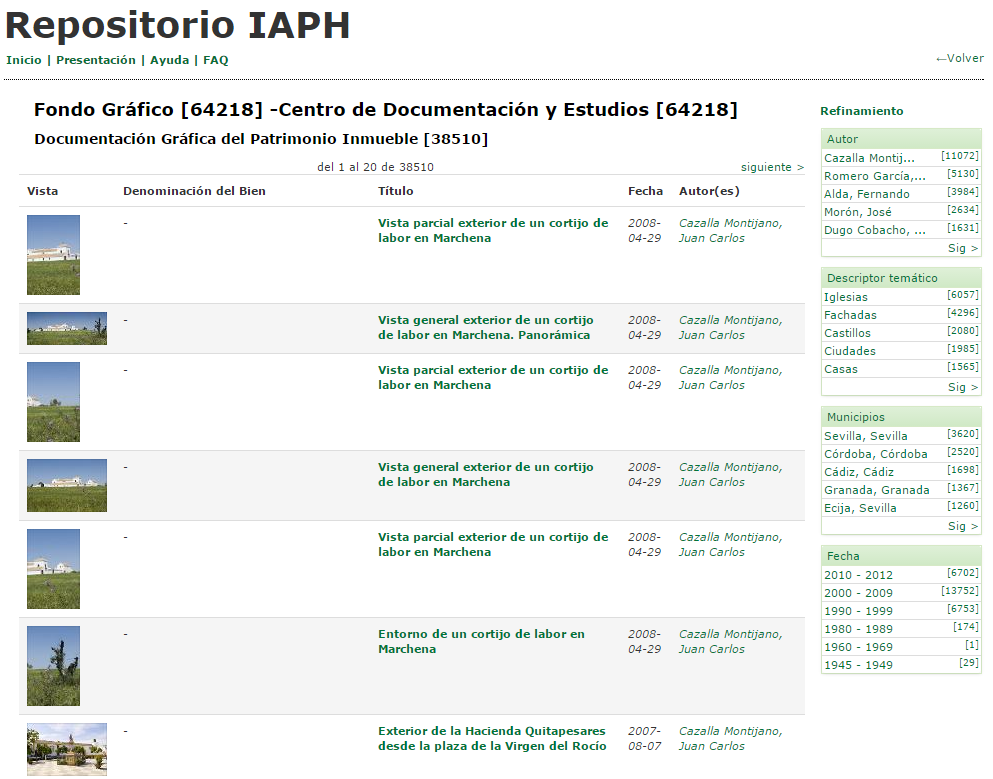
Task: Filter by date range 2000 - 2009
Action: (858, 593)
